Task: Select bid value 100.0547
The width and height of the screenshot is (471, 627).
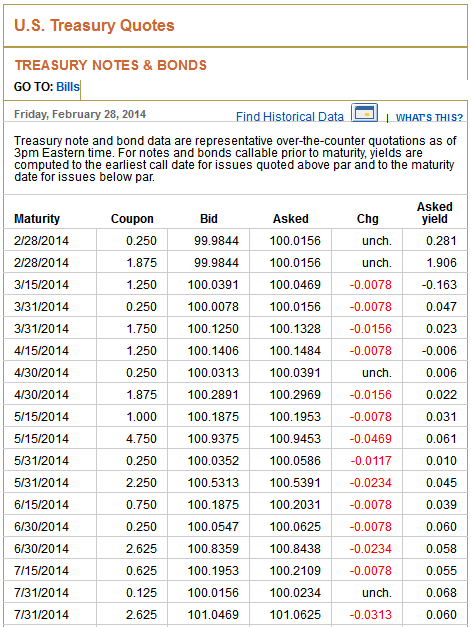Action: pos(213,527)
